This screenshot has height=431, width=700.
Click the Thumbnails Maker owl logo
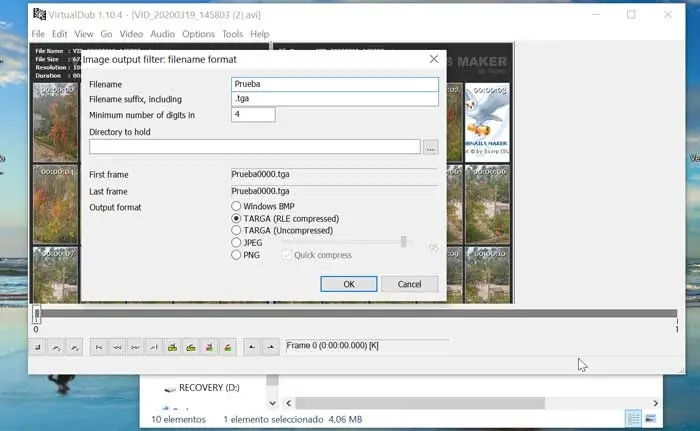[487, 122]
